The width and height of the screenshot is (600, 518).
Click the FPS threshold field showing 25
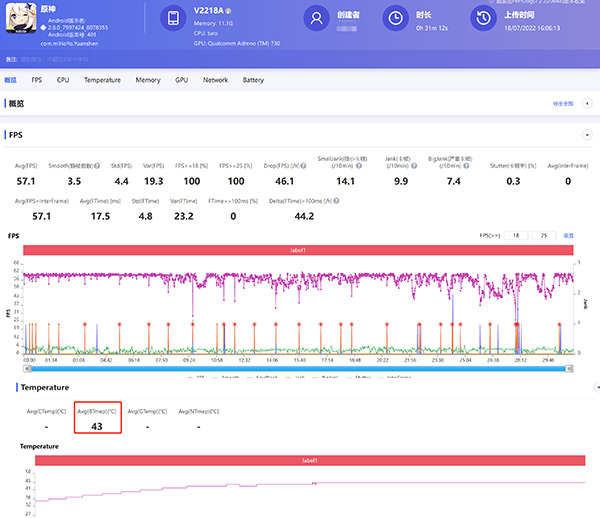click(543, 236)
